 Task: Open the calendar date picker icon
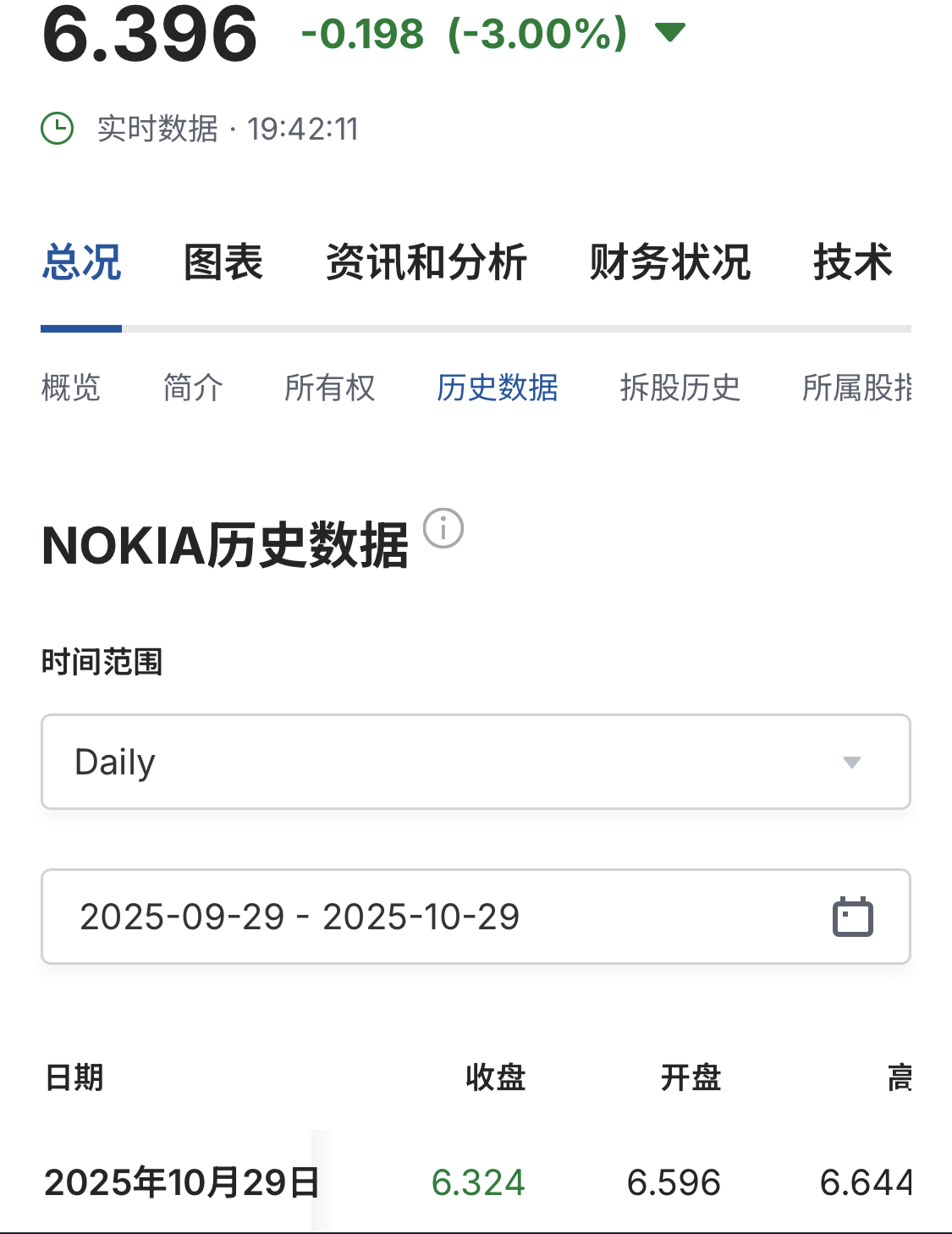(x=852, y=917)
